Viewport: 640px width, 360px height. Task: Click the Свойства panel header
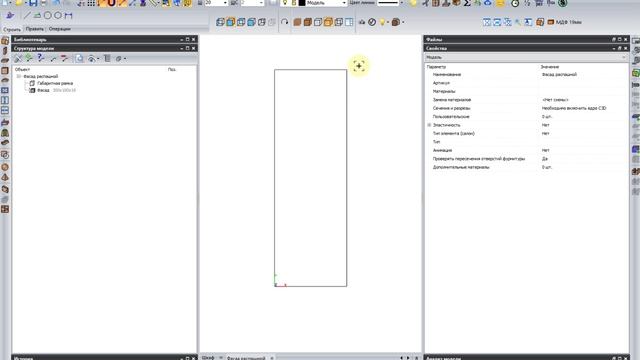[527, 48]
